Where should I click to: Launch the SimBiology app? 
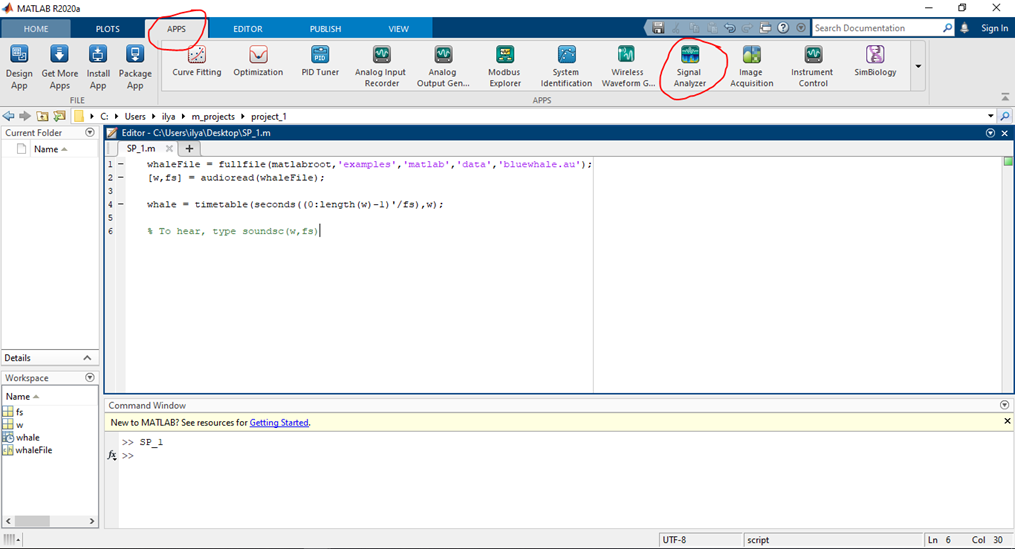[x=875, y=62]
